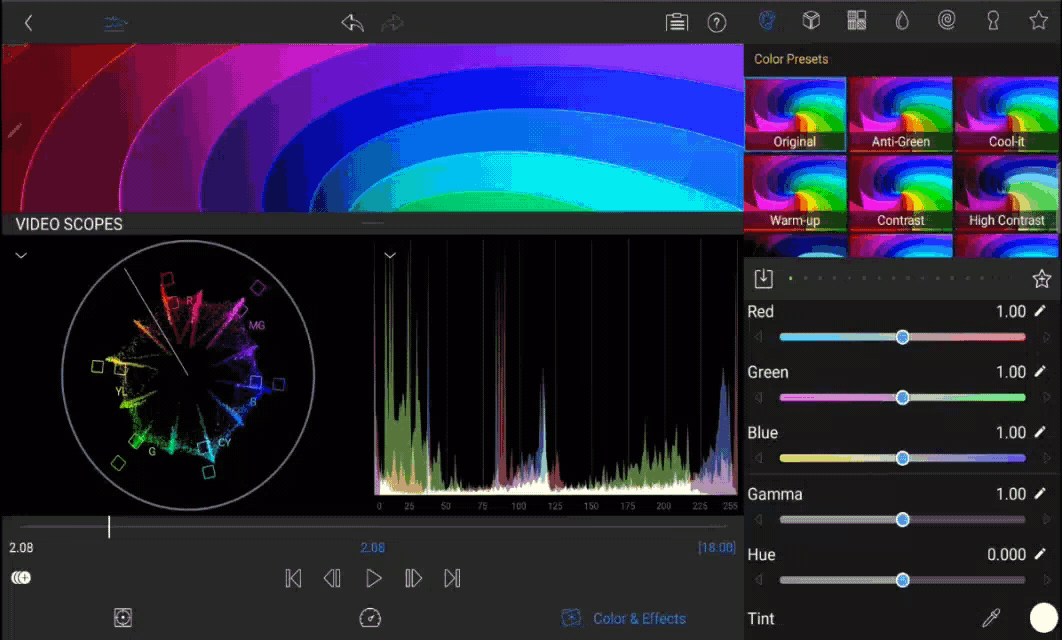Expand the vectorscope type dropdown chevron
This screenshot has height=640, width=1062.
[21, 255]
